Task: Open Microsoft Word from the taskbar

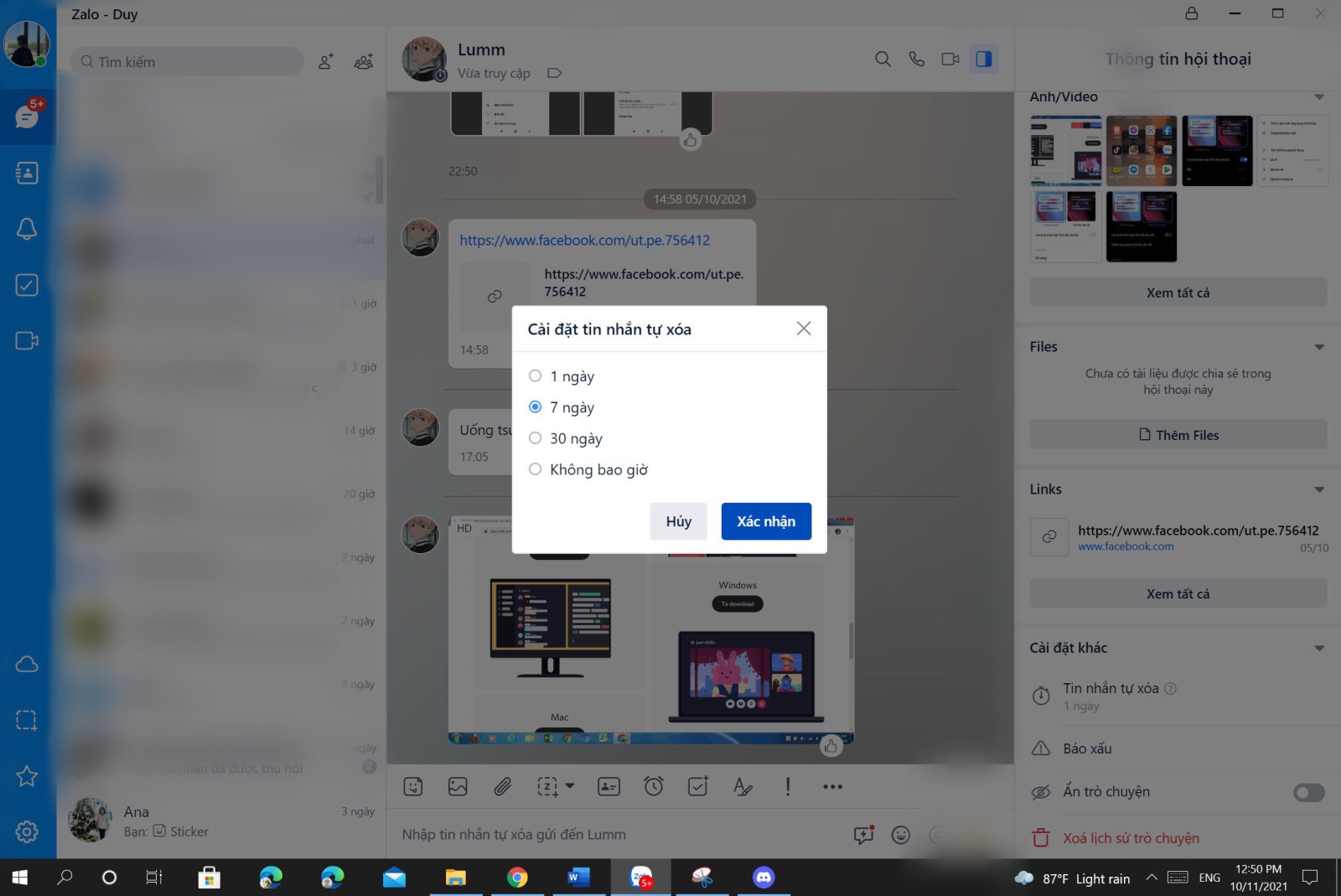Action: pyautogui.click(x=578, y=877)
